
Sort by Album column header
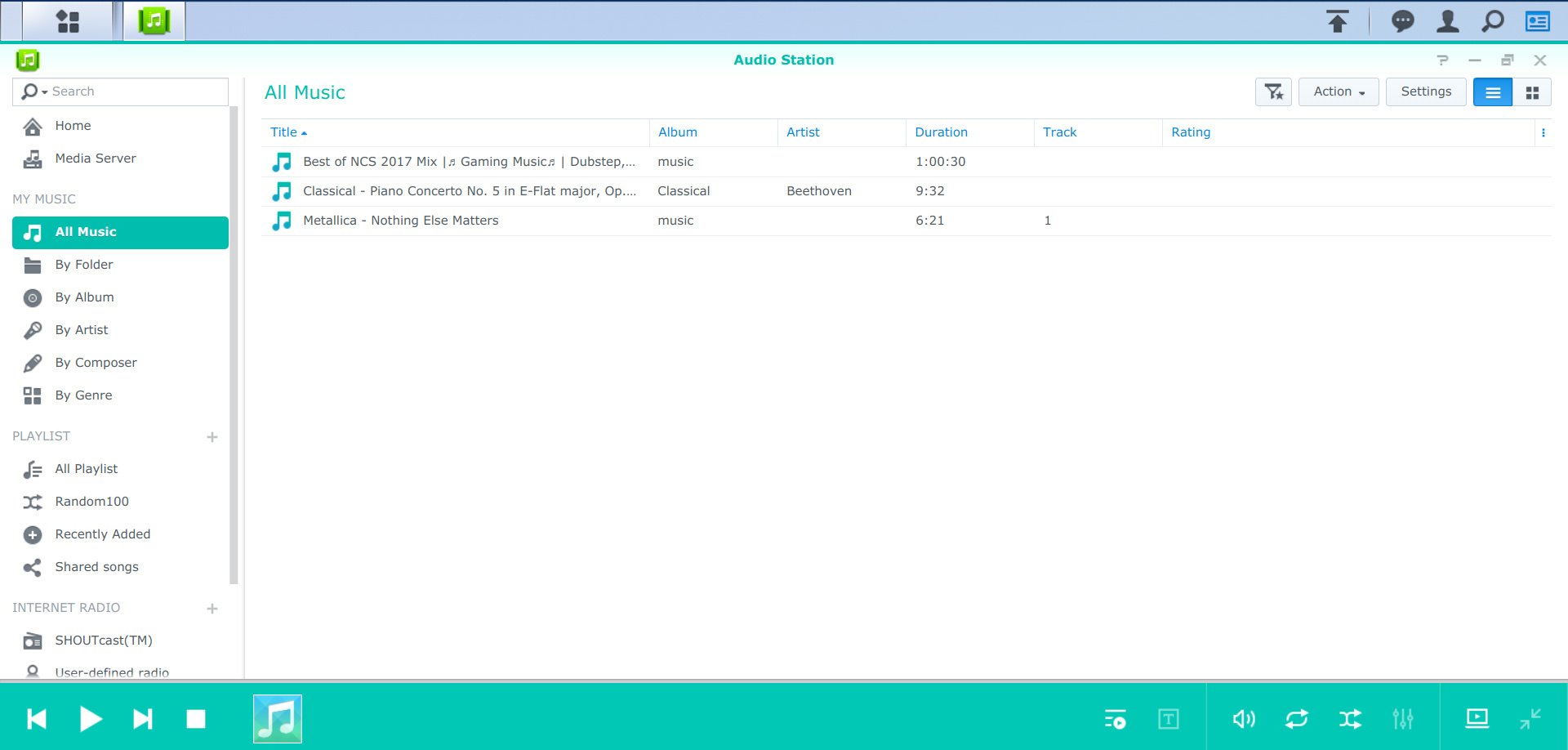pos(713,132)
